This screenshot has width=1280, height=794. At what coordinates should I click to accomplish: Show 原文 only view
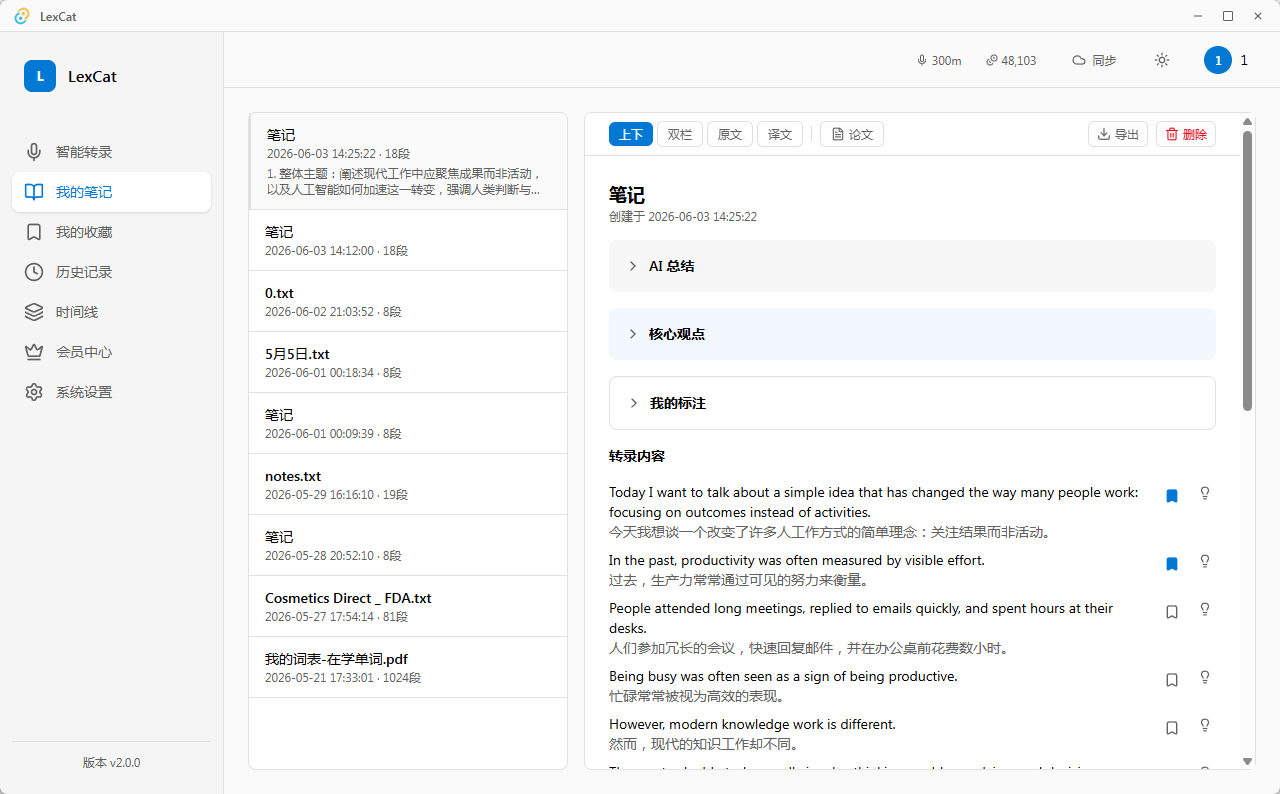[x=730, y=134]
